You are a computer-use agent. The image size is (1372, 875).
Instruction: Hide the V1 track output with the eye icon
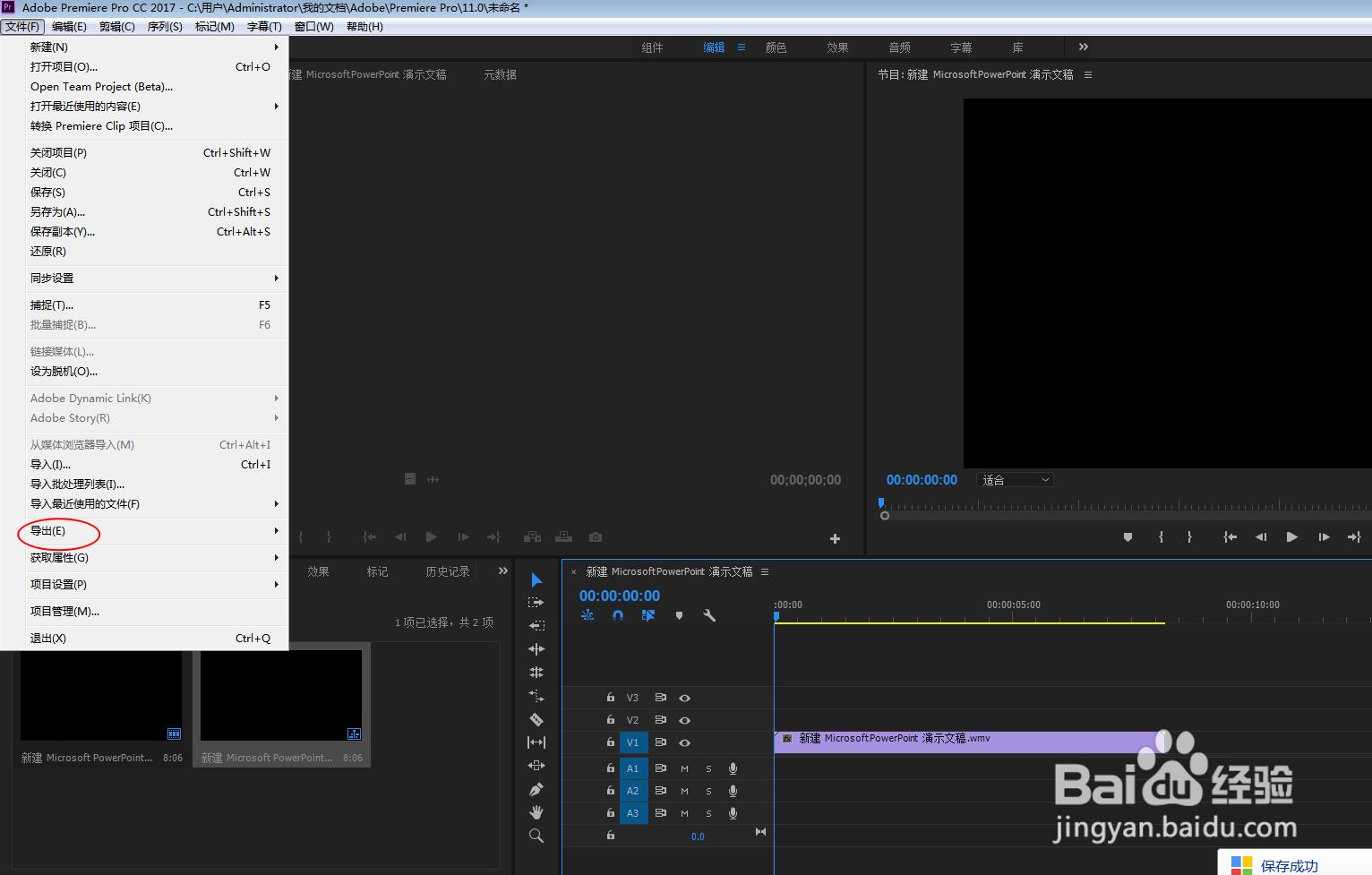684,742
